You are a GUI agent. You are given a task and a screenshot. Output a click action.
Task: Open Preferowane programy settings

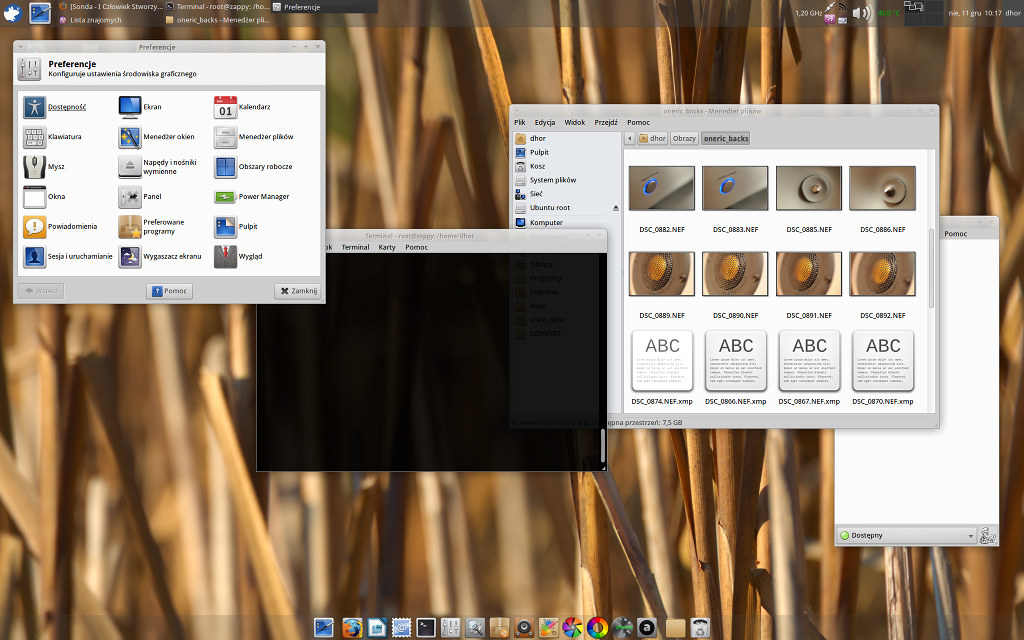pyautogui.click(x=152, y=227)
